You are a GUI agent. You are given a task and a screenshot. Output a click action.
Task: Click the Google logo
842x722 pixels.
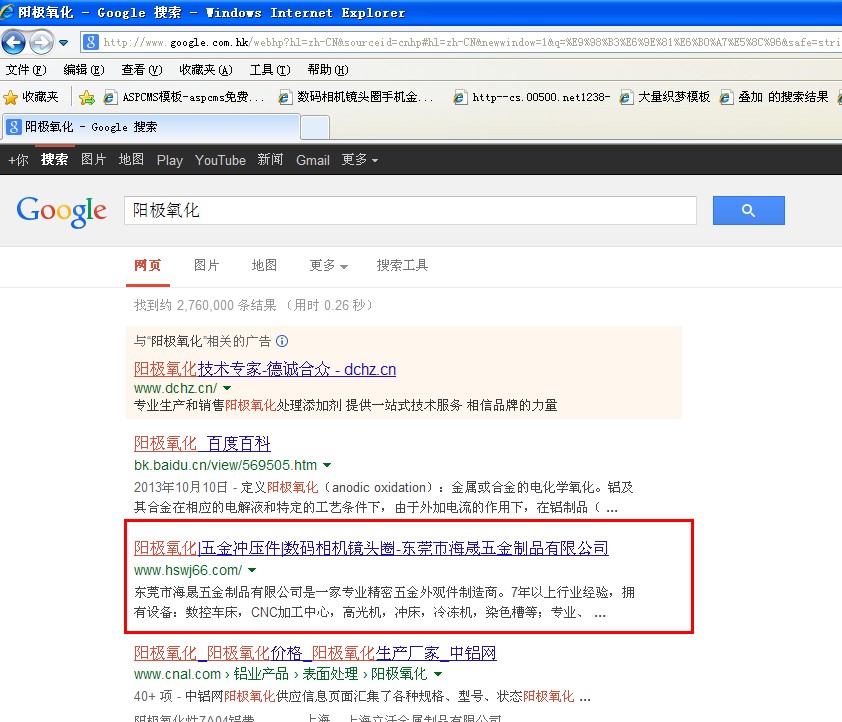click(61, 210)
